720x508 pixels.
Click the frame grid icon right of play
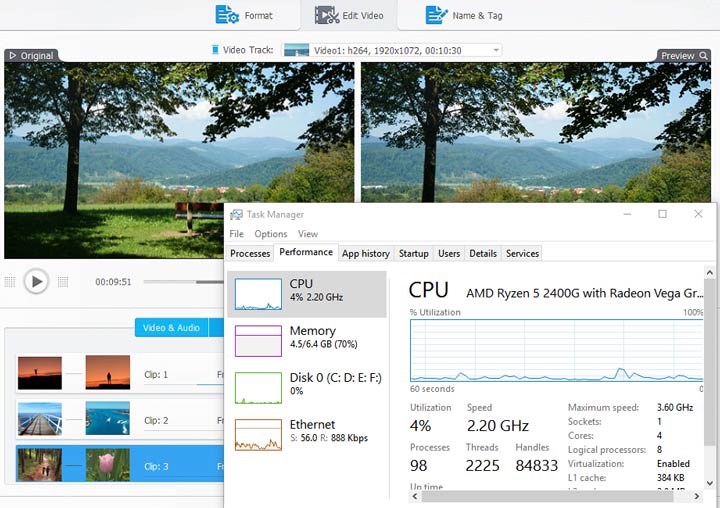tap(63, 282)
